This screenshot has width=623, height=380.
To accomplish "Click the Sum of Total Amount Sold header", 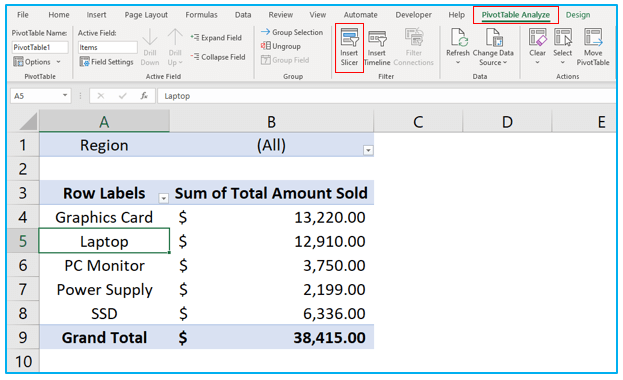I will click(x=272, y=193).
